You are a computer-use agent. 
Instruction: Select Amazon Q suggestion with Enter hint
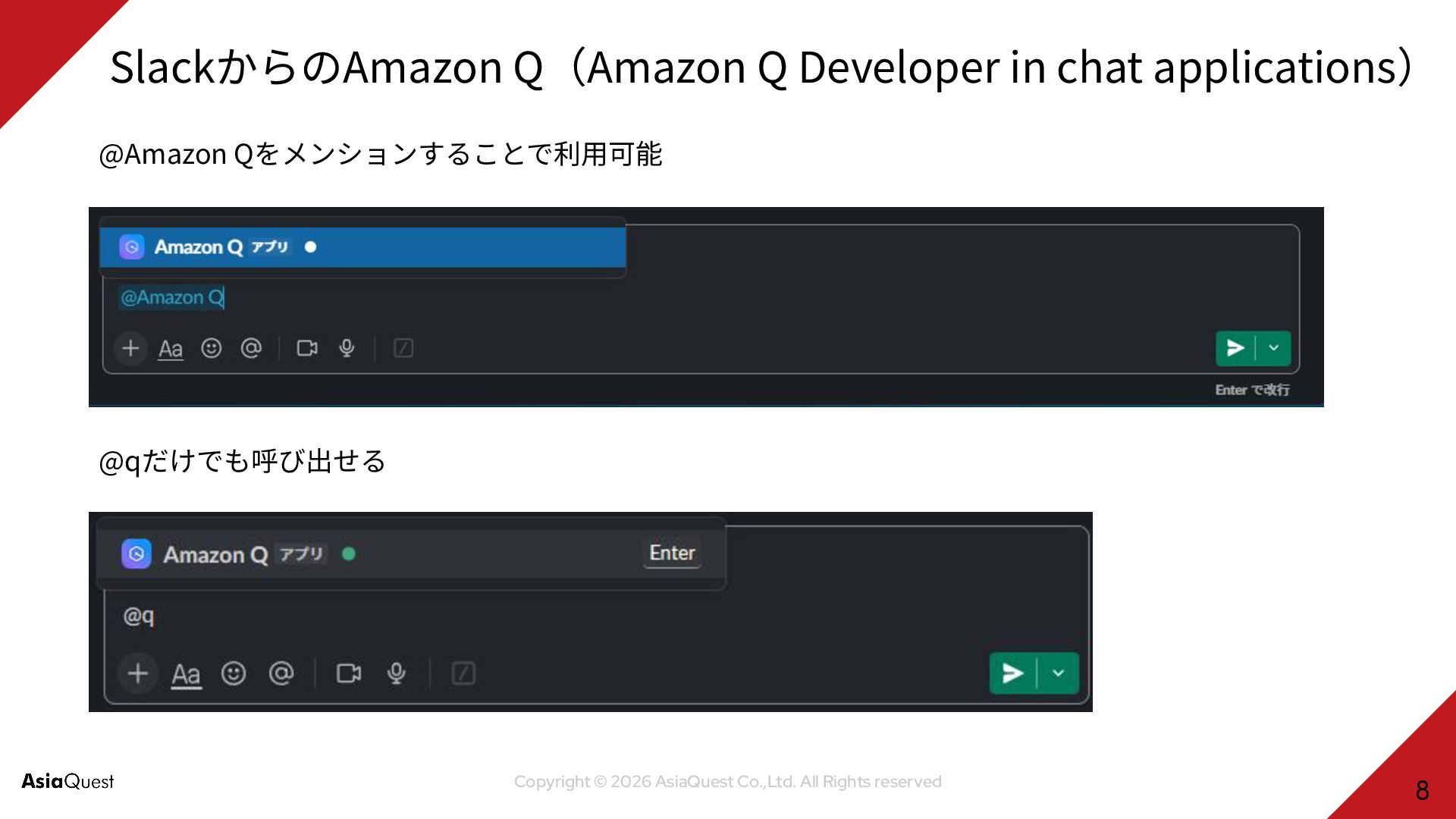click(x=411, y=554)
